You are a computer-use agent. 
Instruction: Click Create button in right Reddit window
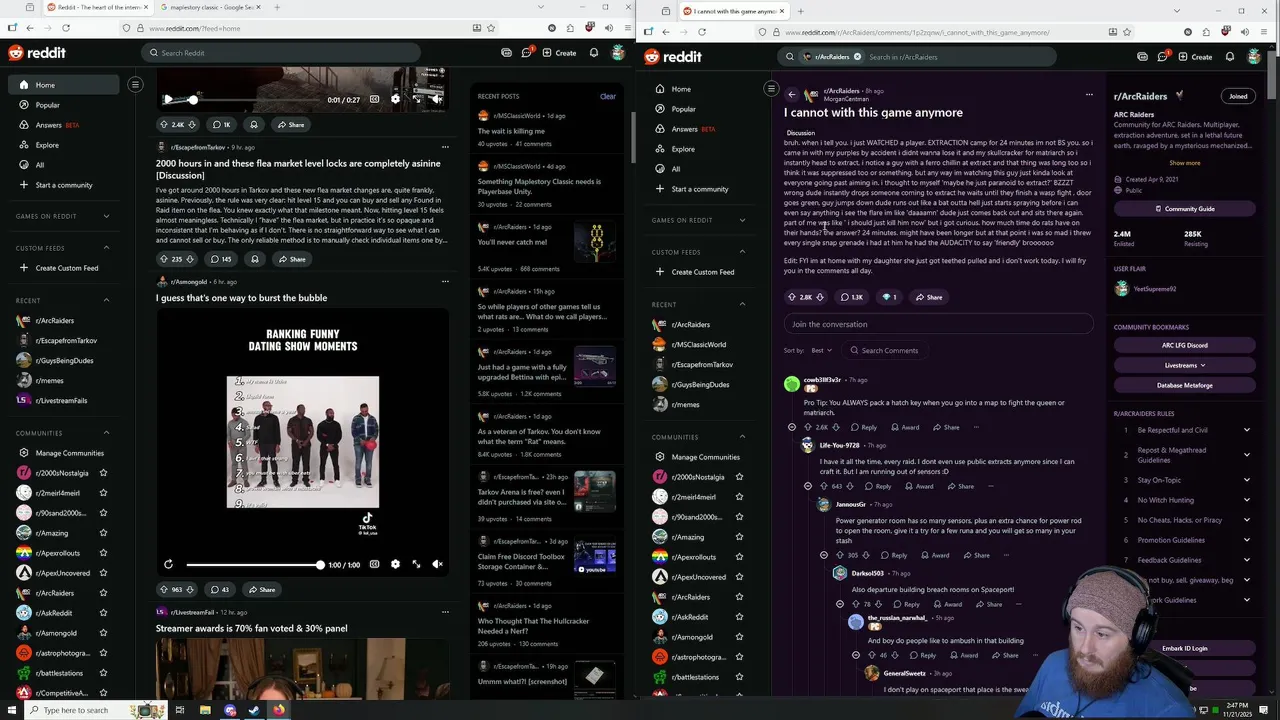(1195, 57)
